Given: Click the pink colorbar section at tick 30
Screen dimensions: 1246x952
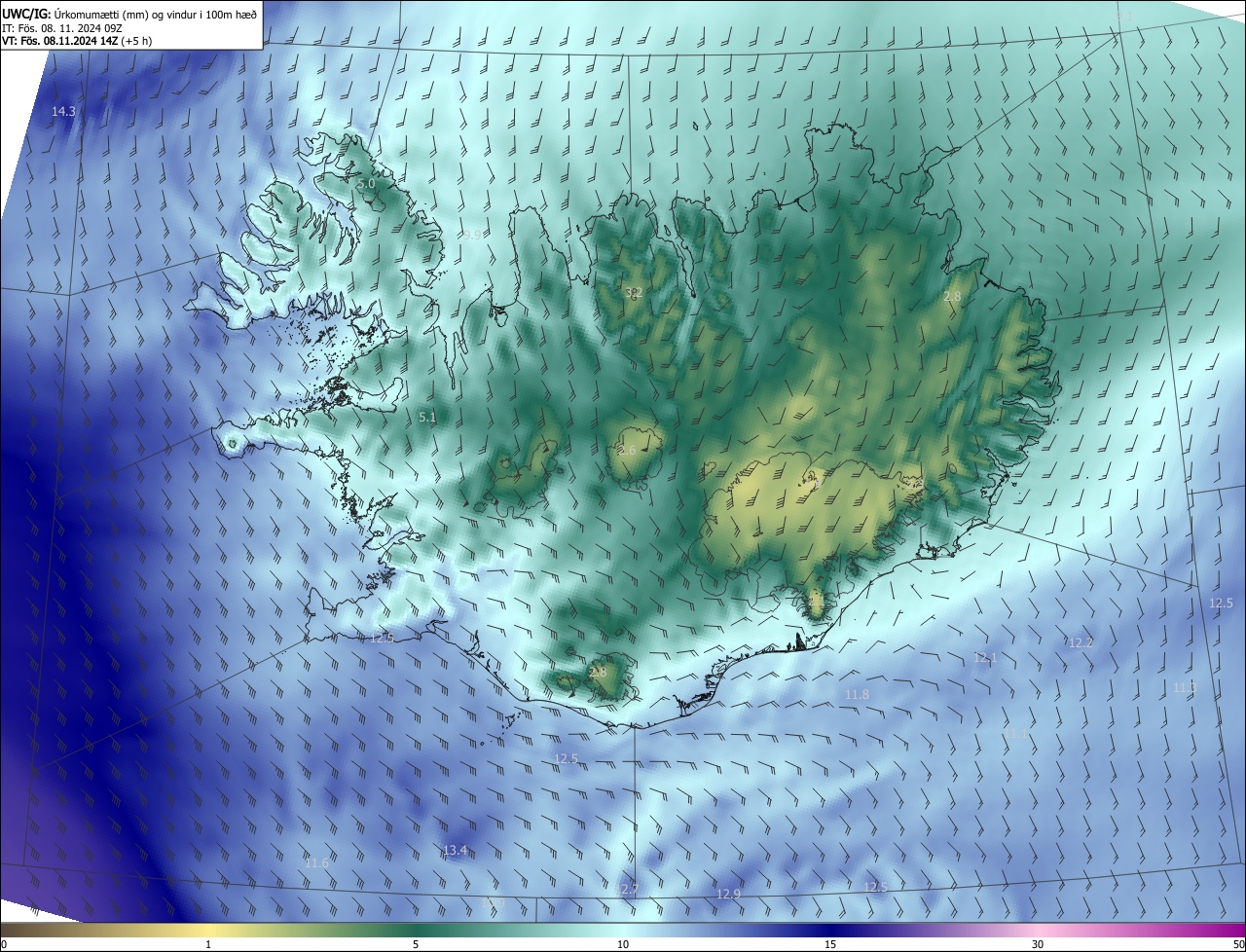Looking at the screenshot, I should click(1038, 930).
